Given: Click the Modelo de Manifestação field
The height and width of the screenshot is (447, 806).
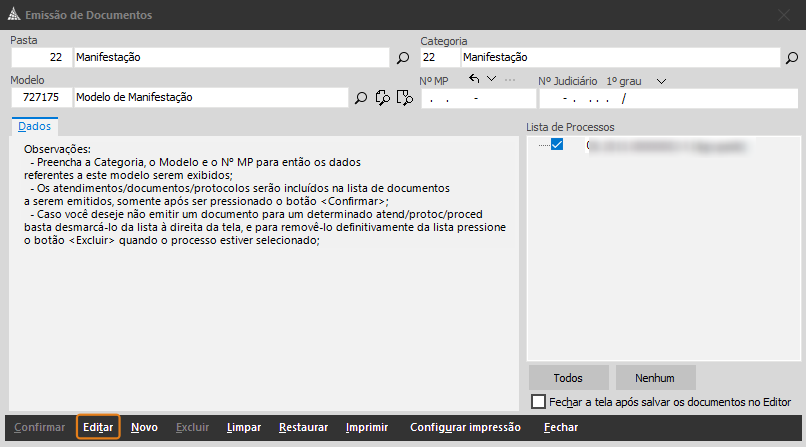Looking at the screenshot, I should (211, 98).
